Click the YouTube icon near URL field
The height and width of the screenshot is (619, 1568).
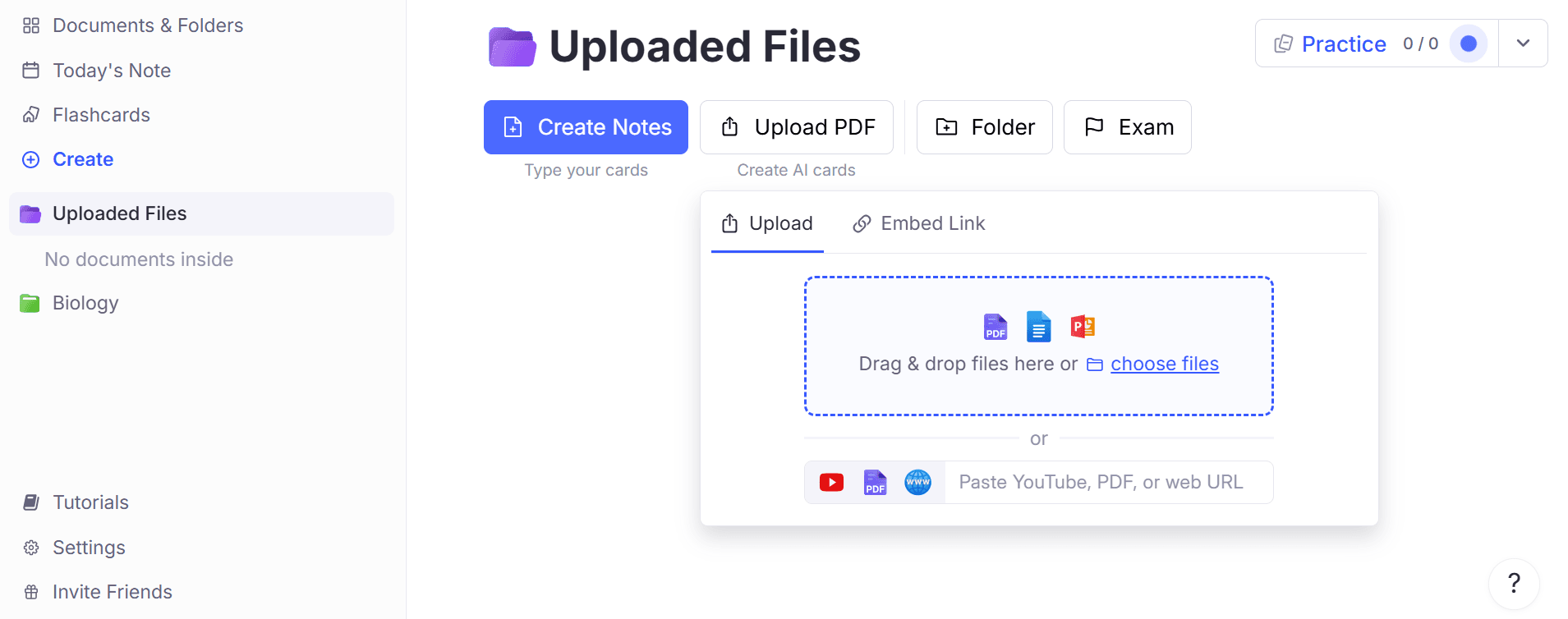[831, 482]
